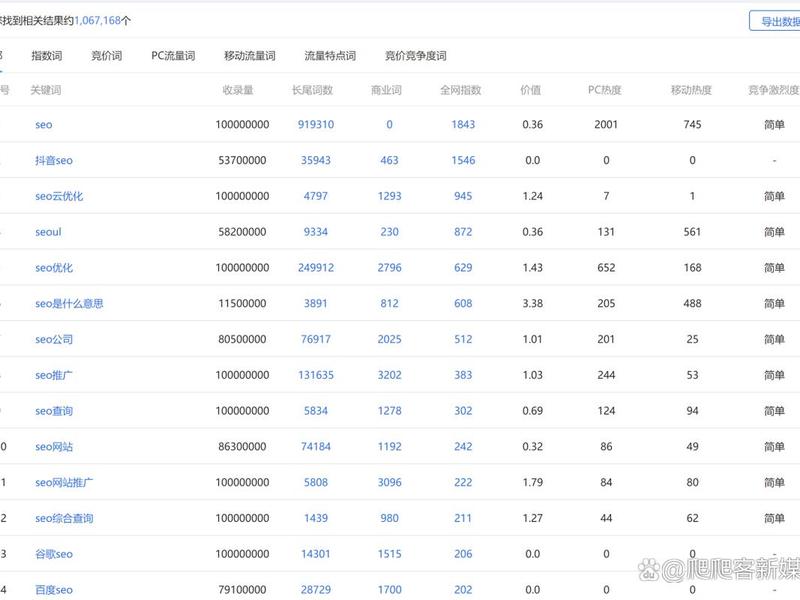Switch to 移动流量词 tab

249,56
